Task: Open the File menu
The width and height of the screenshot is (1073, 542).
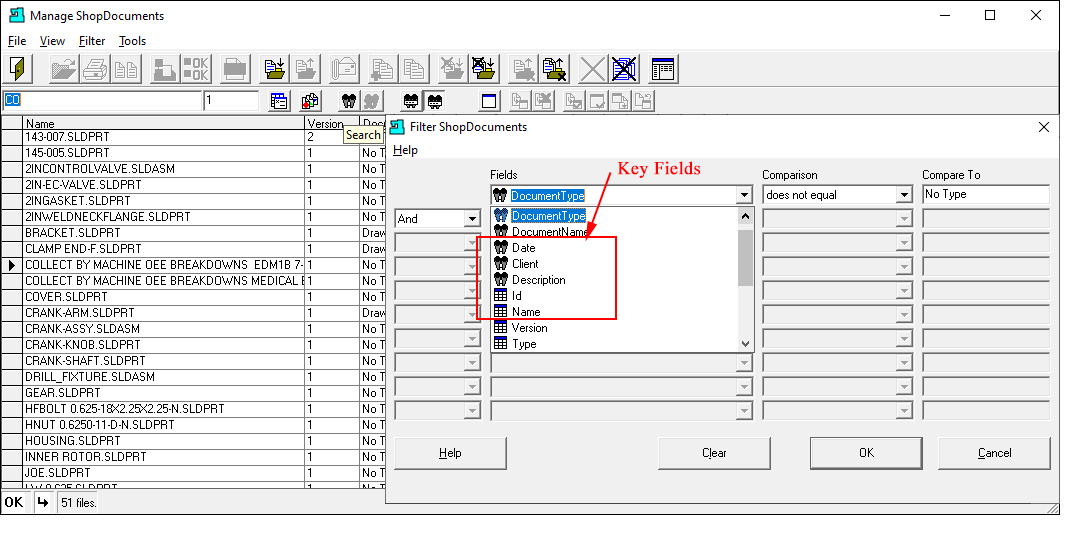Action: point(17,41)
